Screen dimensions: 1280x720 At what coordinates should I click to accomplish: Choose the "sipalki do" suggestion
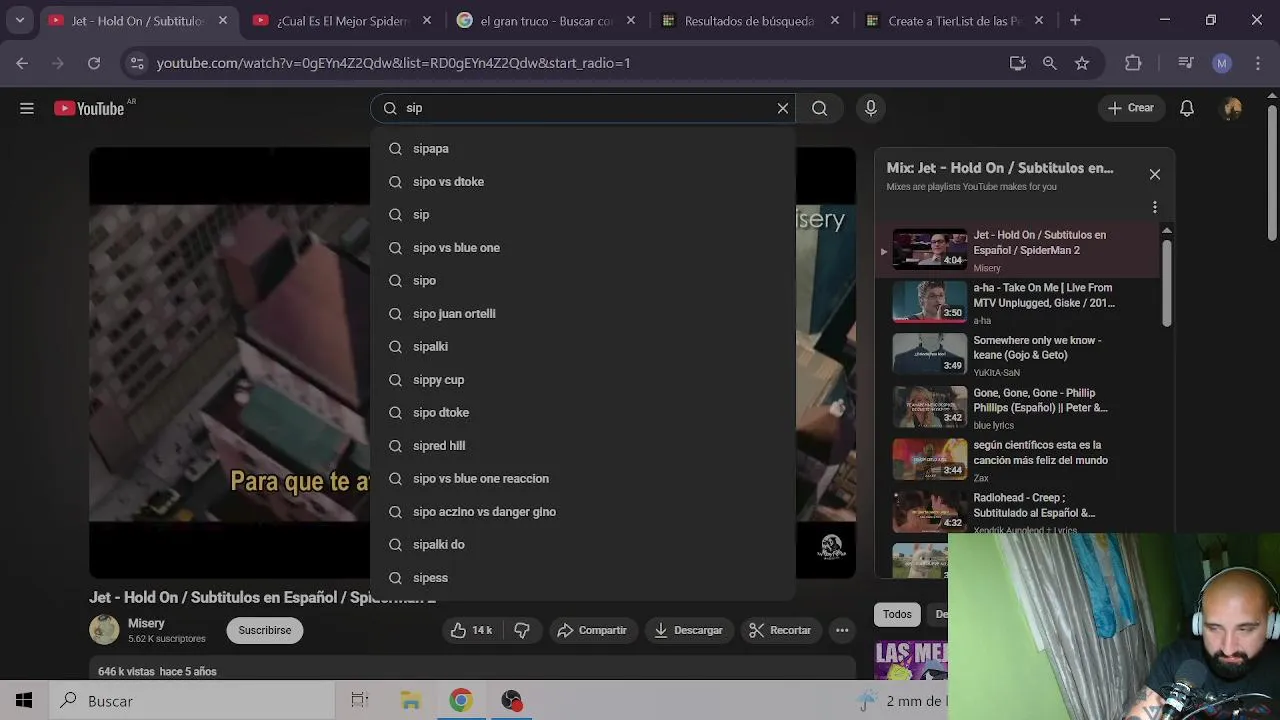[x=583, y=544]
